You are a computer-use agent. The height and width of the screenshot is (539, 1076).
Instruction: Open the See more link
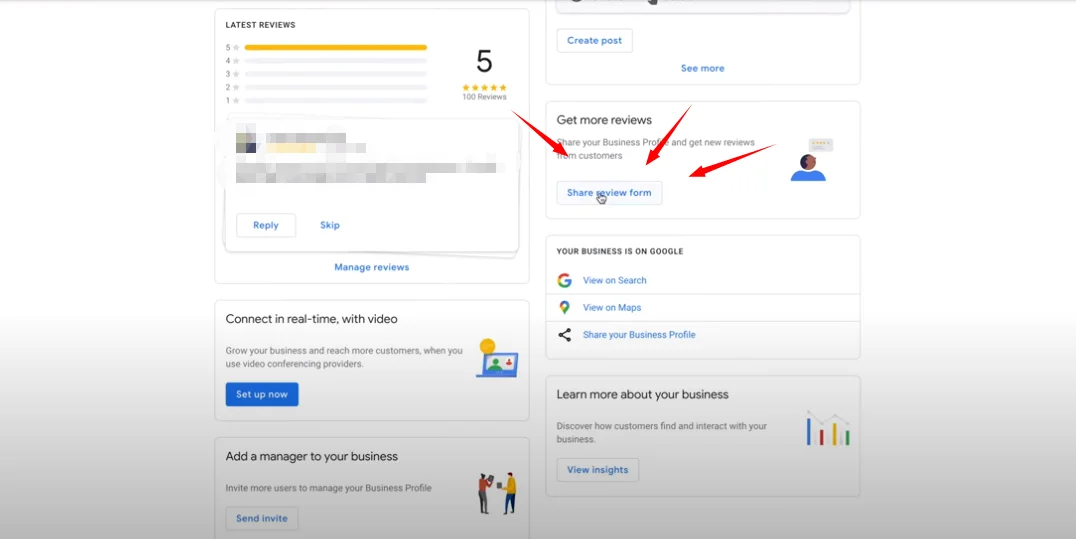[x=702, y=69]
